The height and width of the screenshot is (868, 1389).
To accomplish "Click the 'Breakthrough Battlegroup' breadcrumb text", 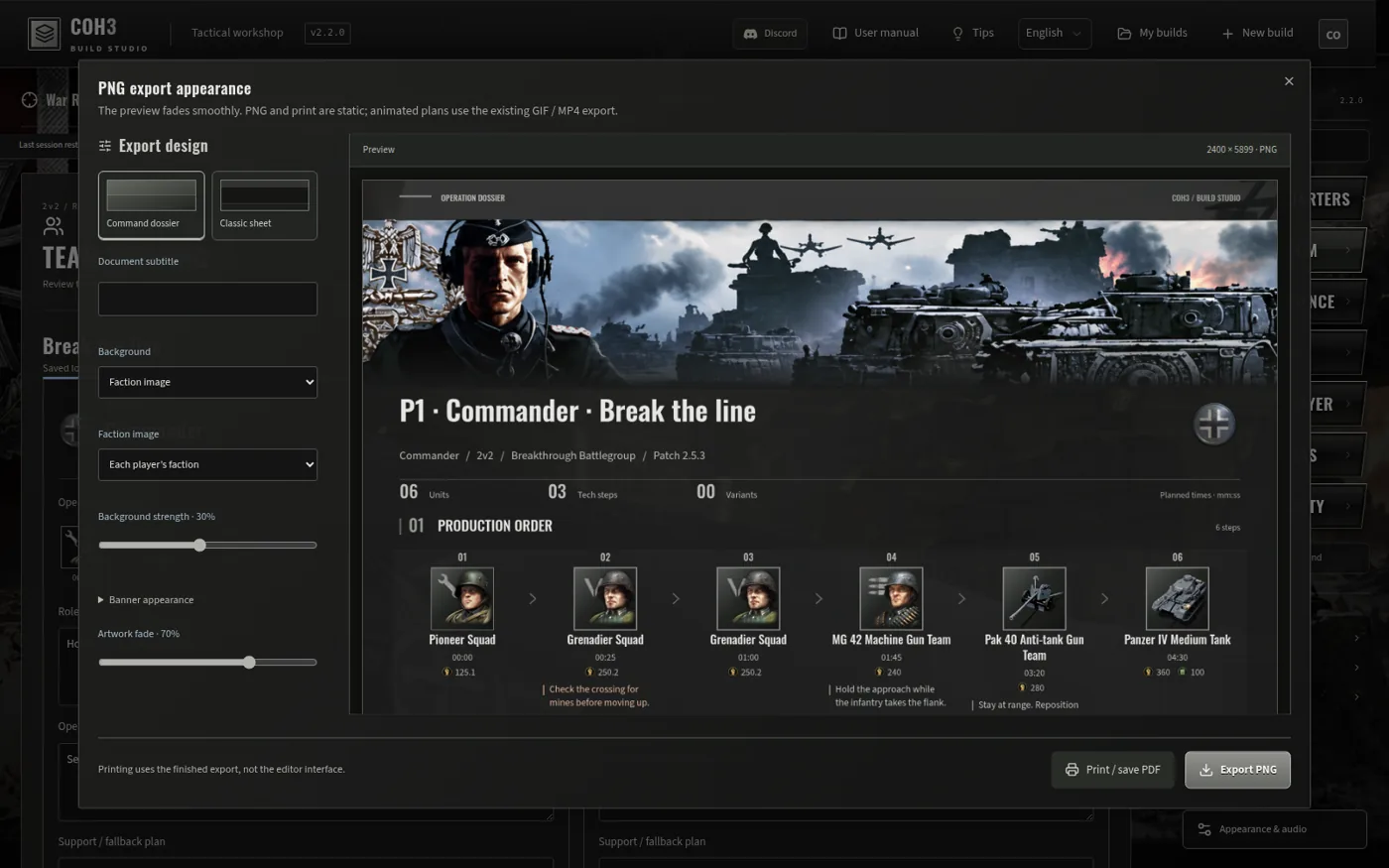I will click(x=573, y=455).
